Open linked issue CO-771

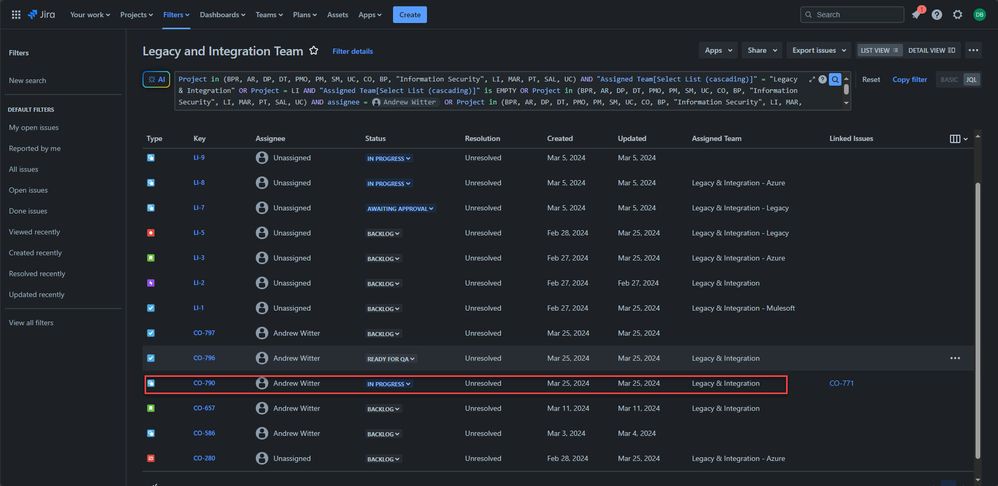tap(841, 383)
